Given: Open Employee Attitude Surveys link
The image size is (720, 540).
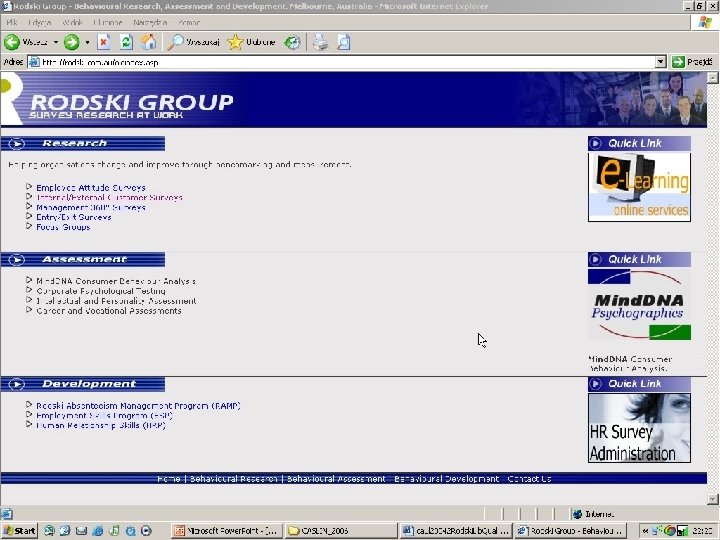Looking at the screenshot, I should [91, 187].
